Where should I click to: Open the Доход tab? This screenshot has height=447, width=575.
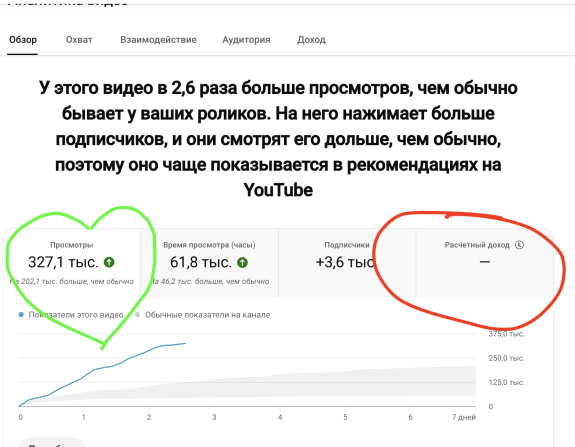pos(311,40)
